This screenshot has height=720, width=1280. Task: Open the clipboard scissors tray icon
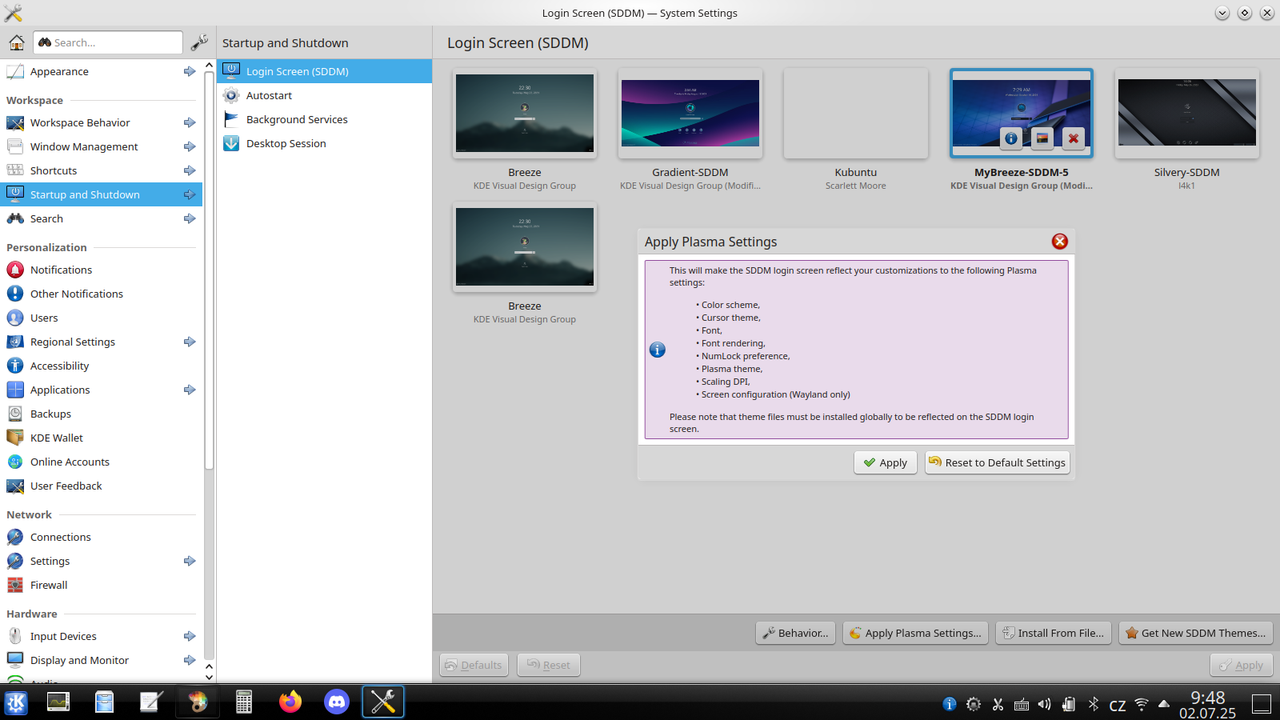[x=997, y=704]
